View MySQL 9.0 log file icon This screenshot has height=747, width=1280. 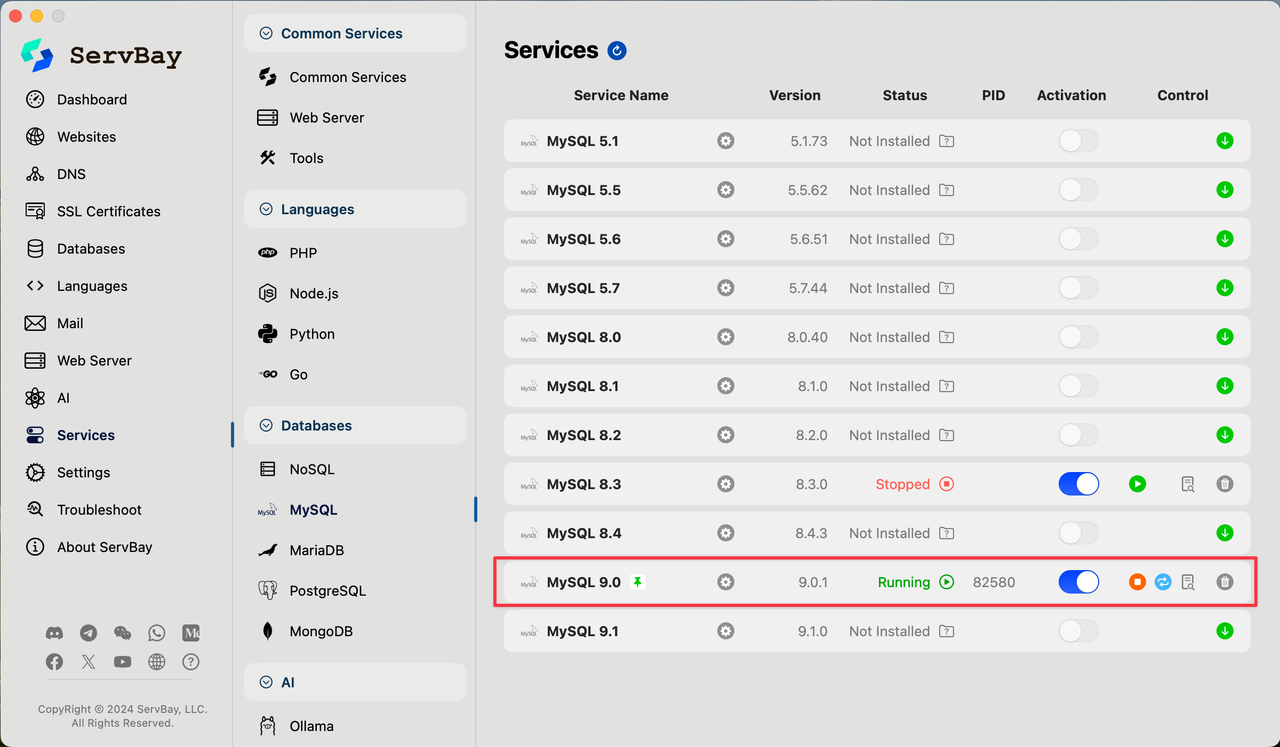(1188, 582)
